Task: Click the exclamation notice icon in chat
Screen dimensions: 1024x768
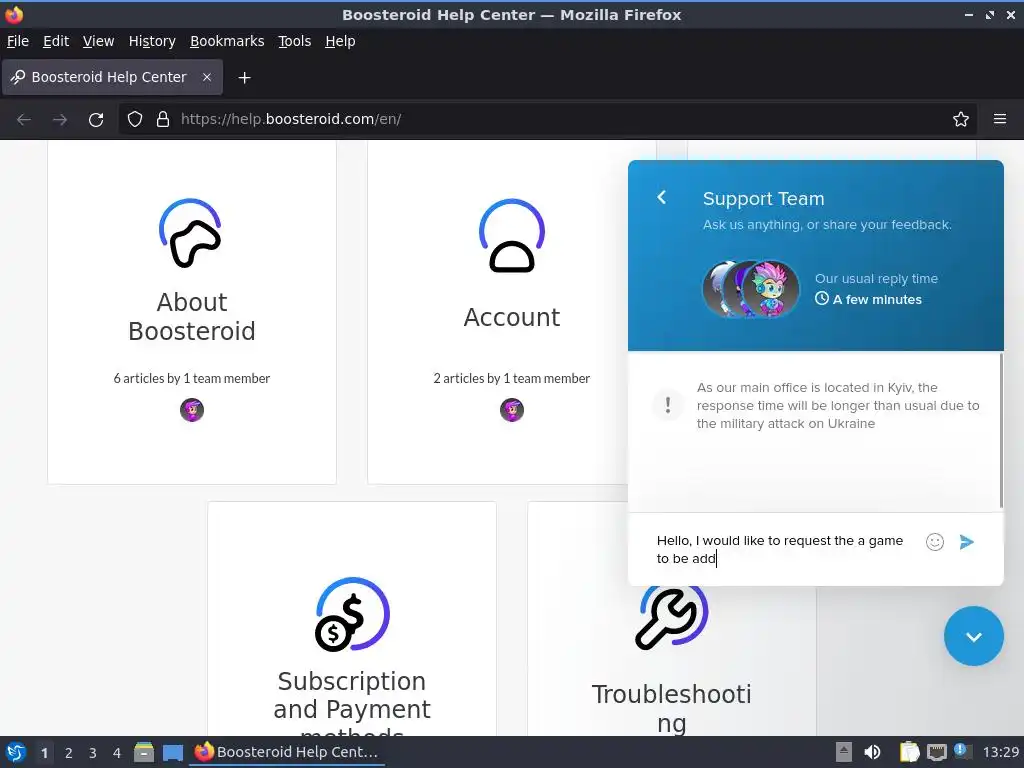Action: coord(667,405)
